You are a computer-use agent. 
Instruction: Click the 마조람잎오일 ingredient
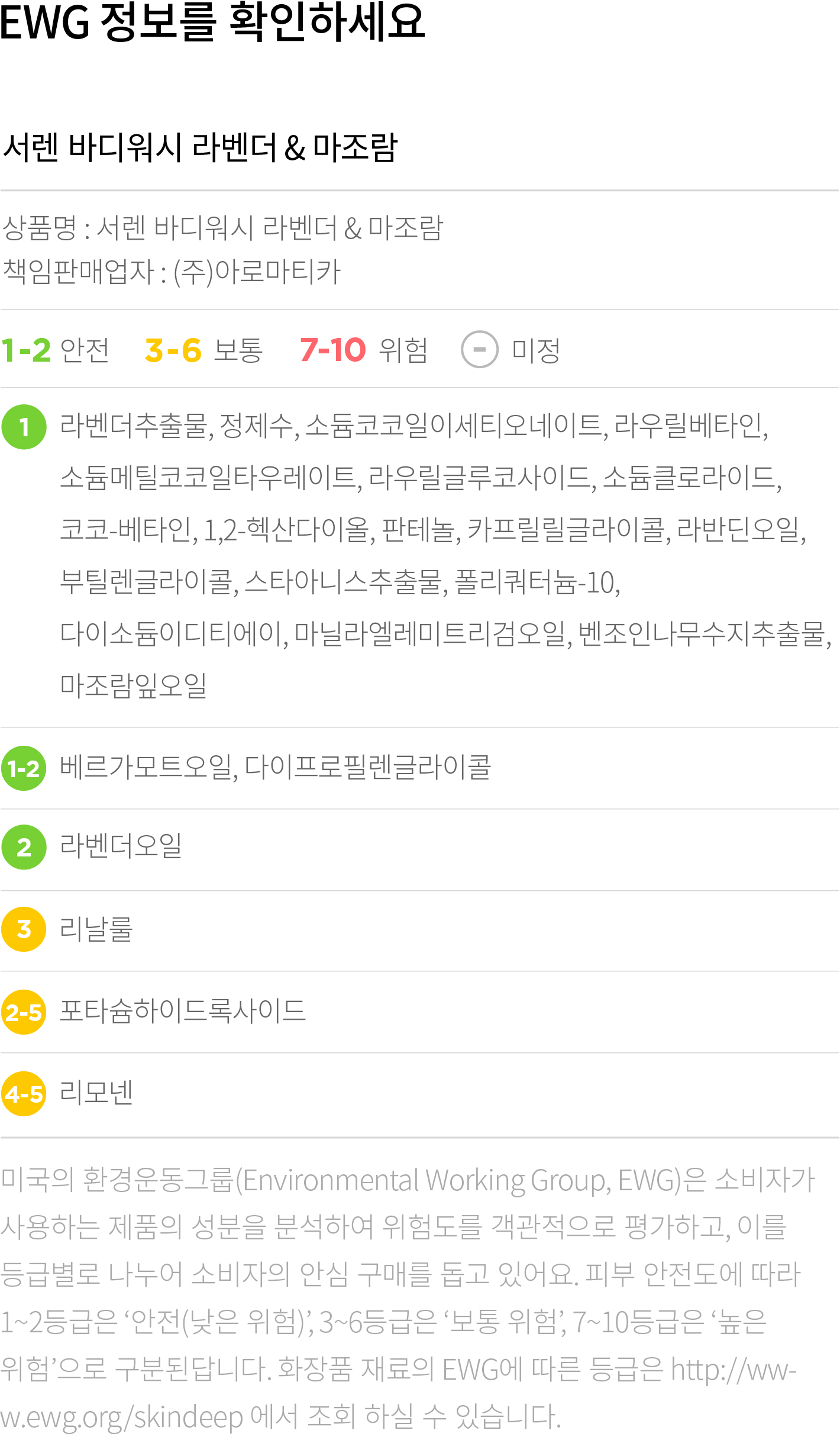coord(134,685)
